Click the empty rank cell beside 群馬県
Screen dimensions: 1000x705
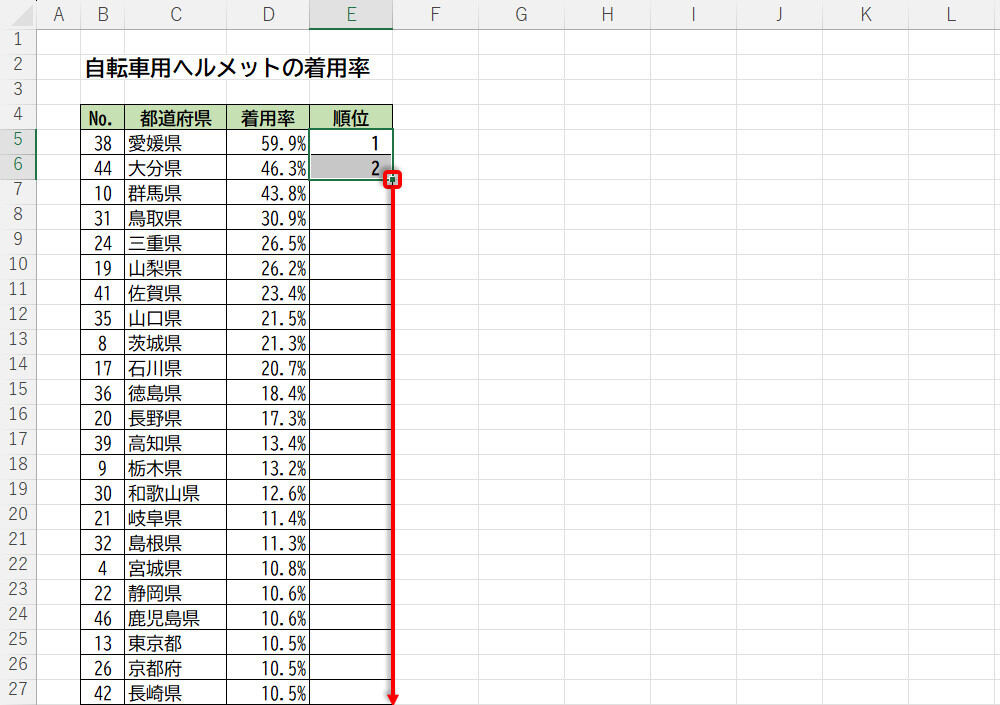[x=351, y=193]
